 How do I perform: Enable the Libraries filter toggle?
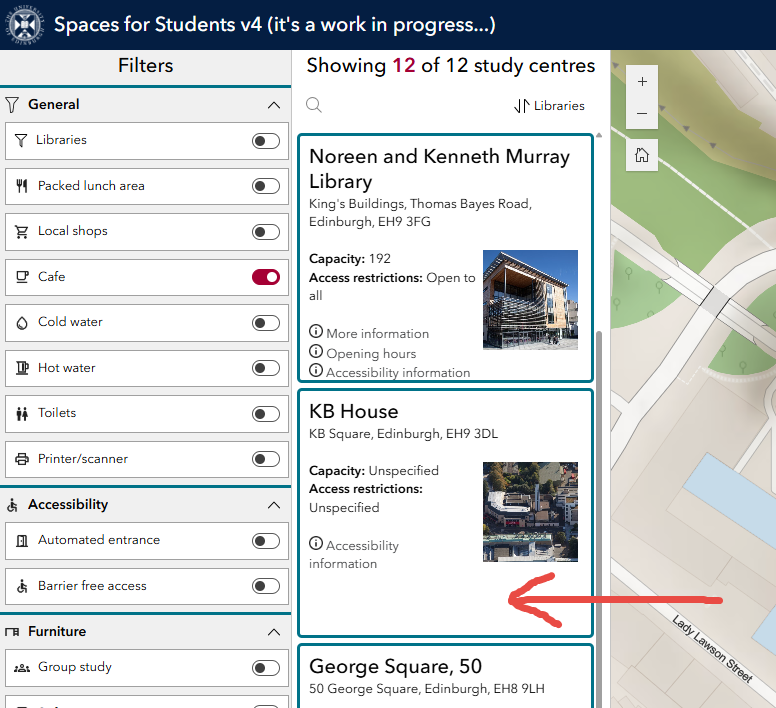tap(266, 141)
